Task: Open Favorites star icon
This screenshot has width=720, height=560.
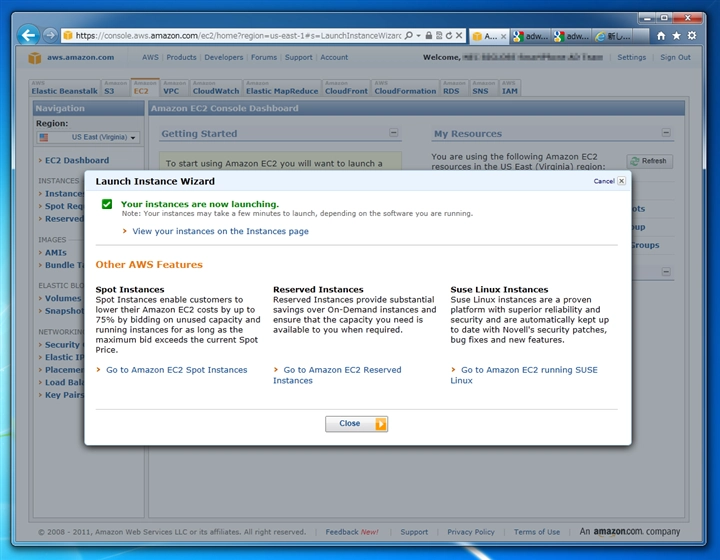Action: pyautogui.click(x=676, y=35)
